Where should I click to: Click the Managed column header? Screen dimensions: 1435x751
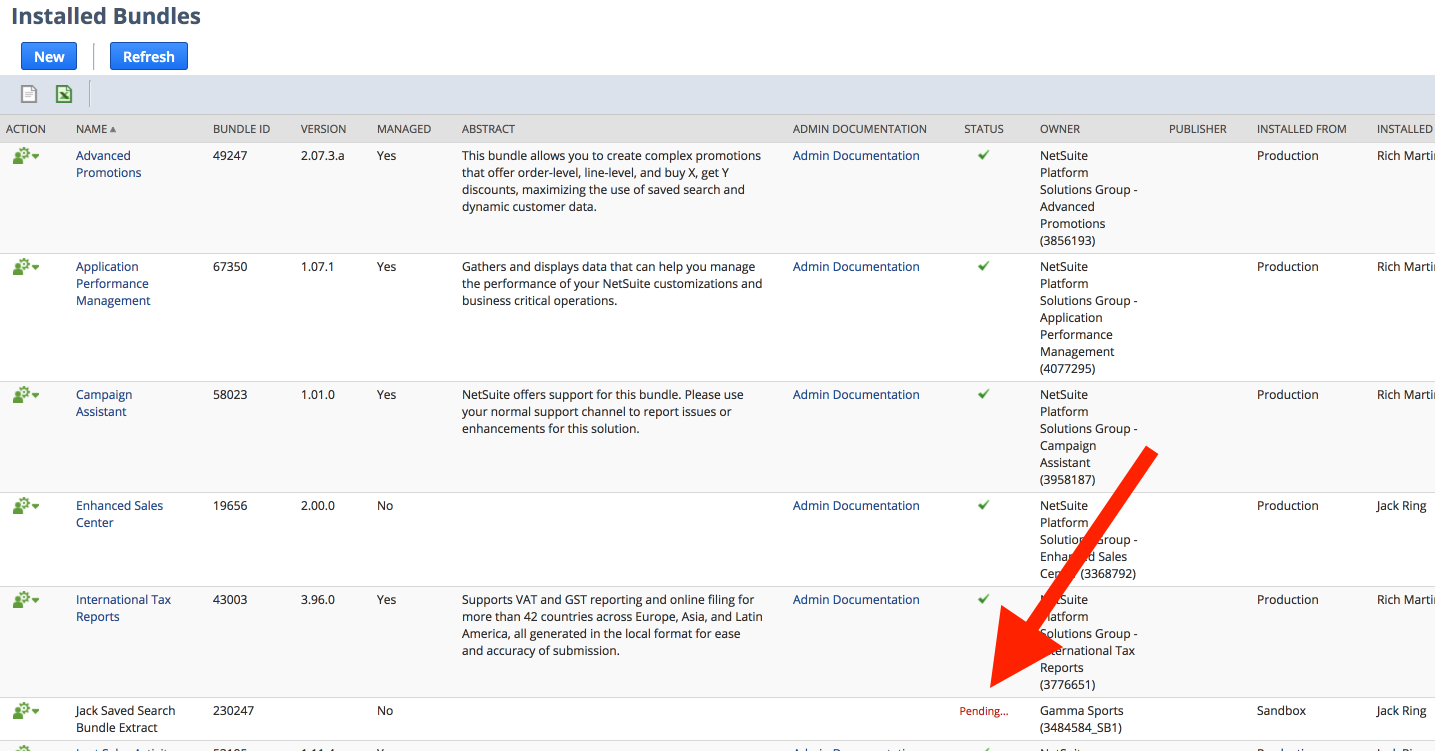(x=404, y=129)
